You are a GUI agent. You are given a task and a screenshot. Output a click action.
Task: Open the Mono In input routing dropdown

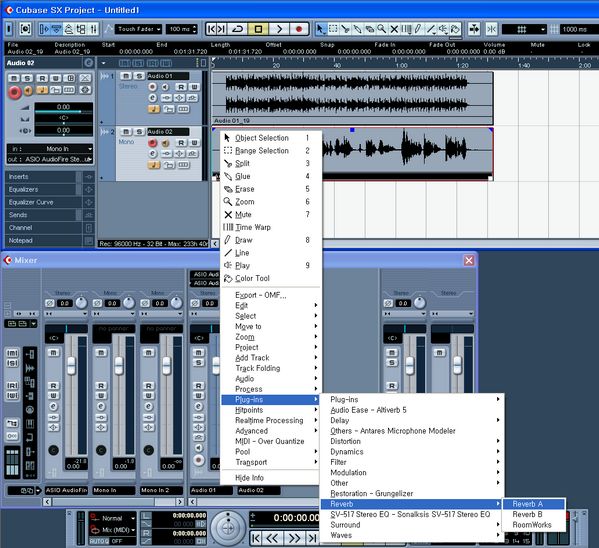click(50, 149)
